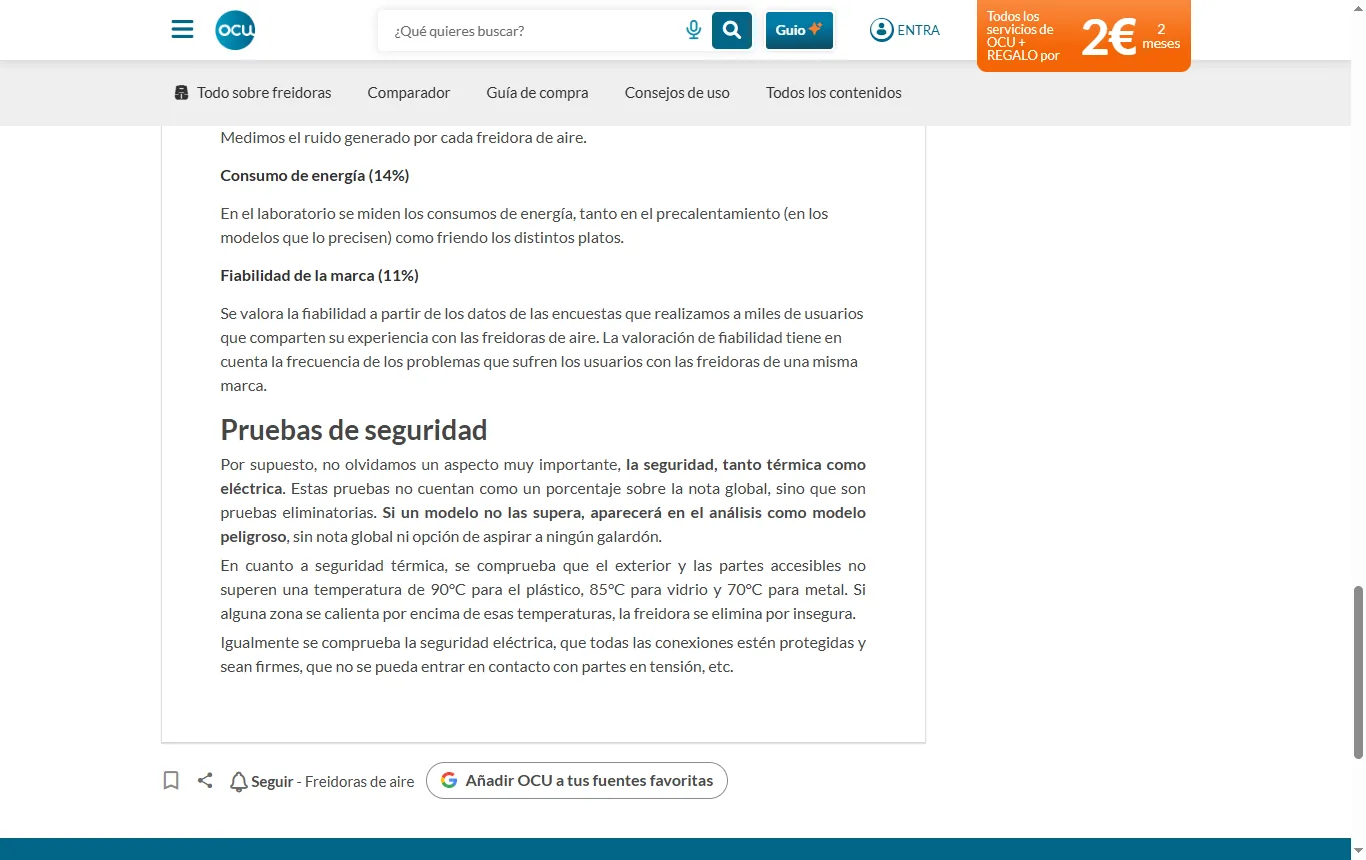
Task: Go to Comparador tab
Action: point(409,93)
